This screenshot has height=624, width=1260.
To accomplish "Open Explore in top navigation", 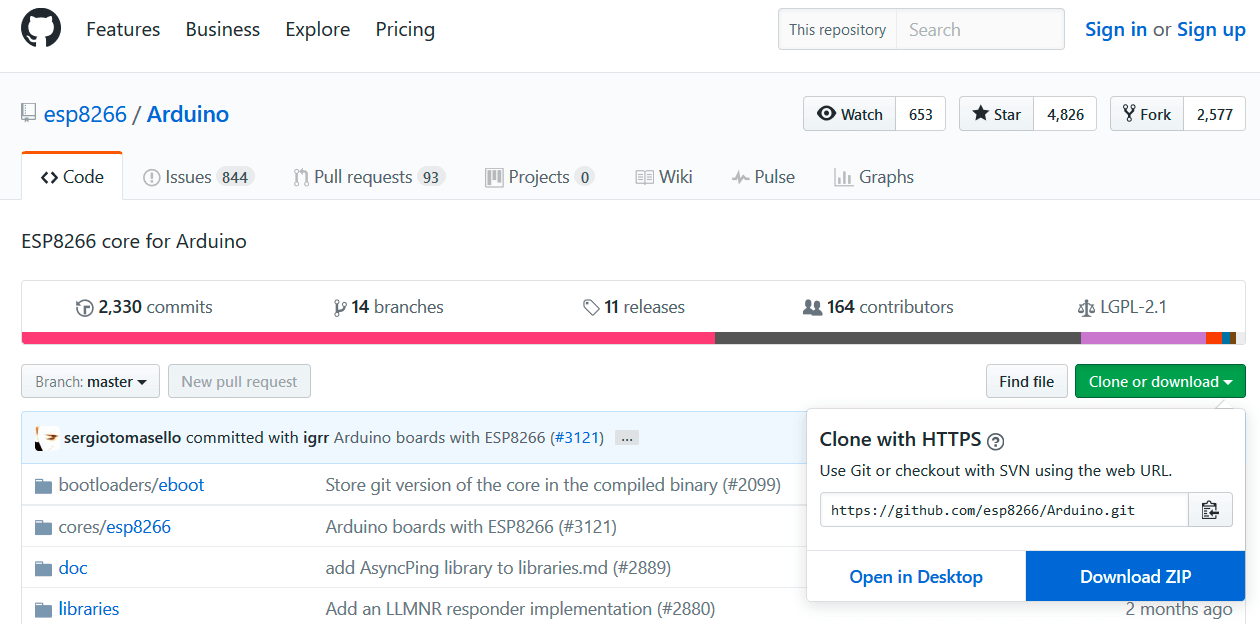I will [x=318, y=29].
